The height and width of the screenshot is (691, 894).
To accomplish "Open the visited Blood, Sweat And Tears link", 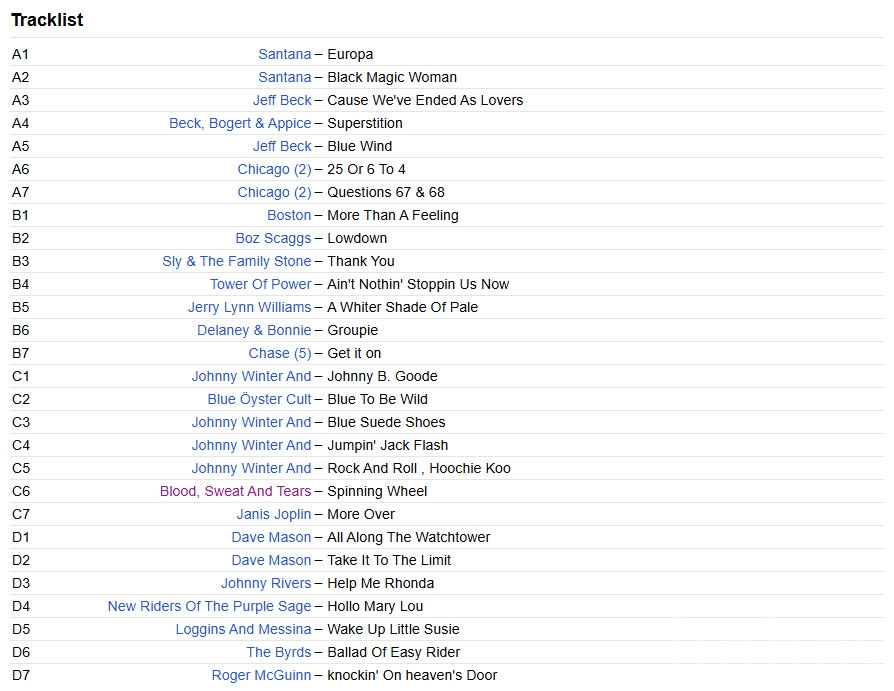I will click(235, 491).
